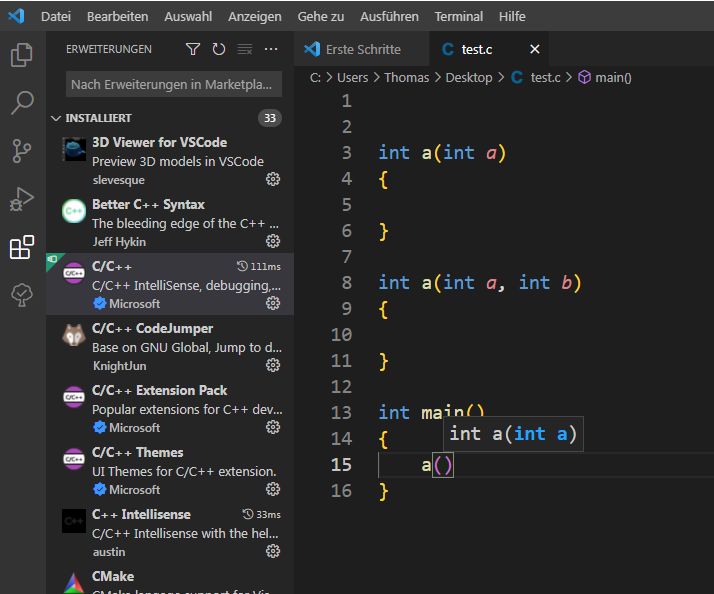Click the 33ms activation time on C++ Intellisense
Image resolution: width=714 pixels, height=594 pixels.
(261, 514)
